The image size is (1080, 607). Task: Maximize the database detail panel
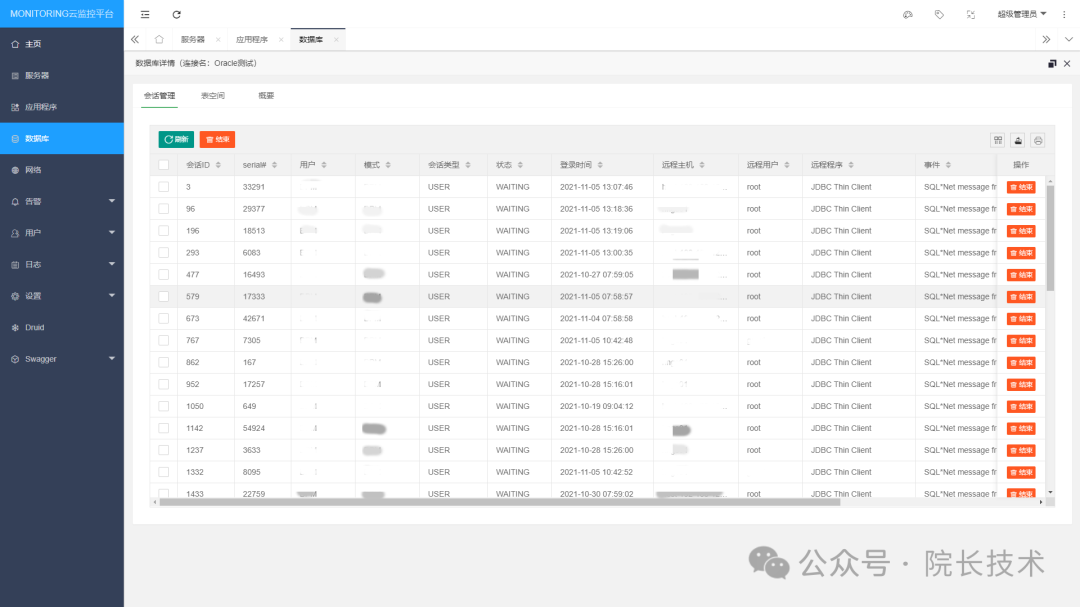click(x=1052, y=63)
